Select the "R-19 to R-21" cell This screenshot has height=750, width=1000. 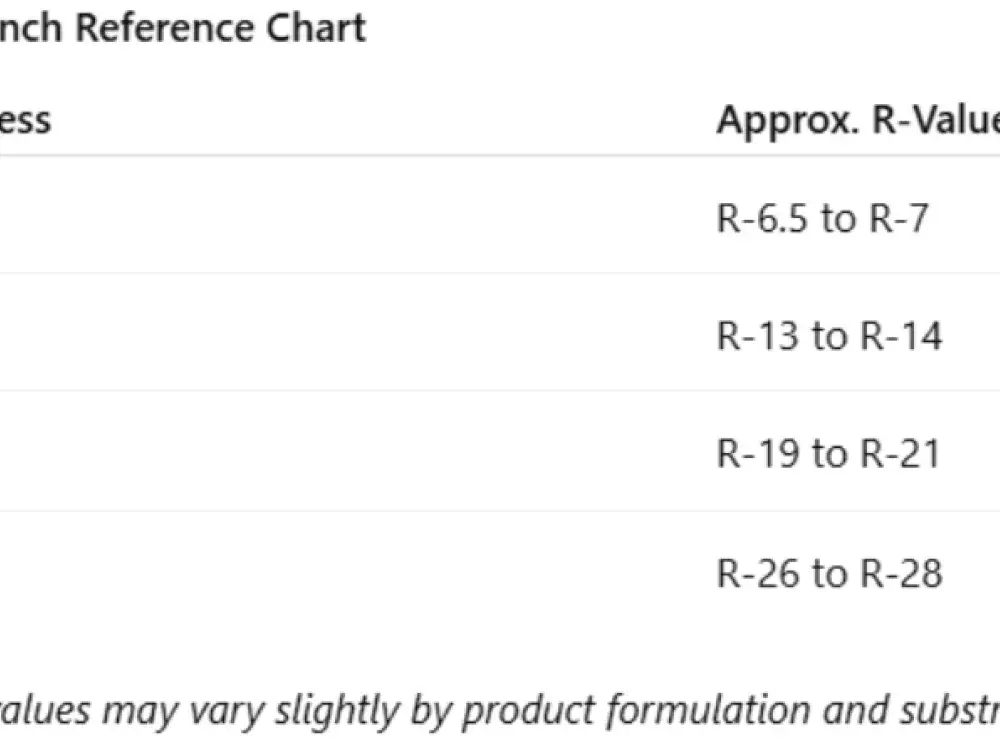pos(829,454)
